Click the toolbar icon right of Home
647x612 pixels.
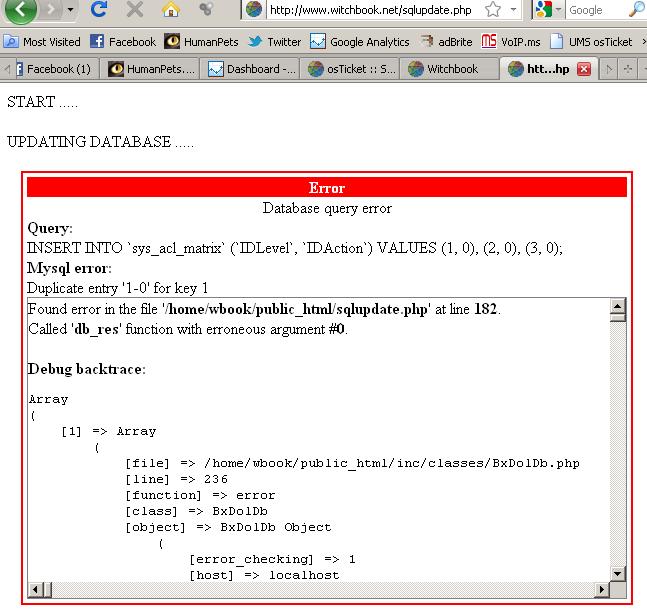pyautogui.click(x=206, y=9)
